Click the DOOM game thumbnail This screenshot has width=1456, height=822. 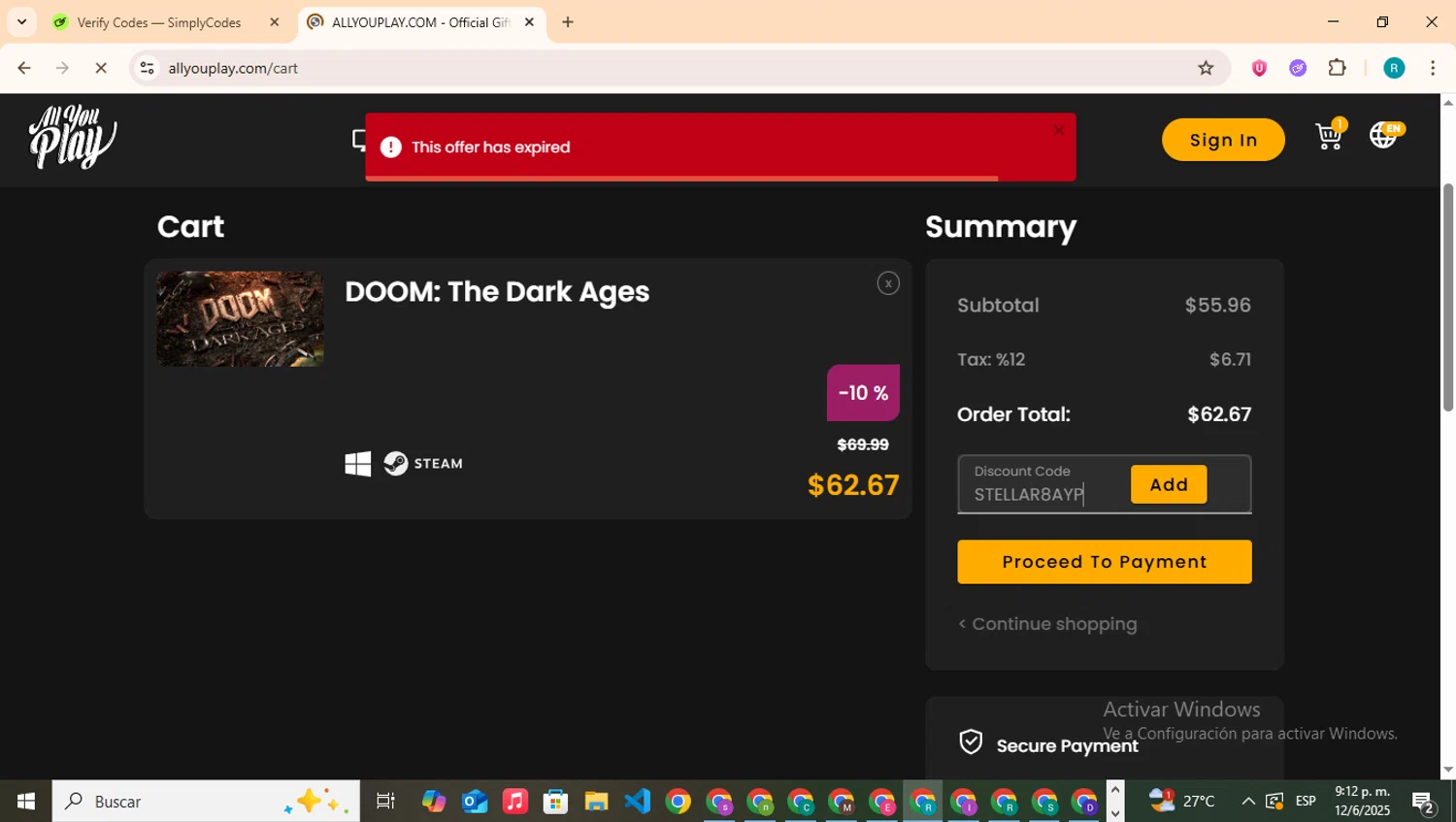click(240, 319)
